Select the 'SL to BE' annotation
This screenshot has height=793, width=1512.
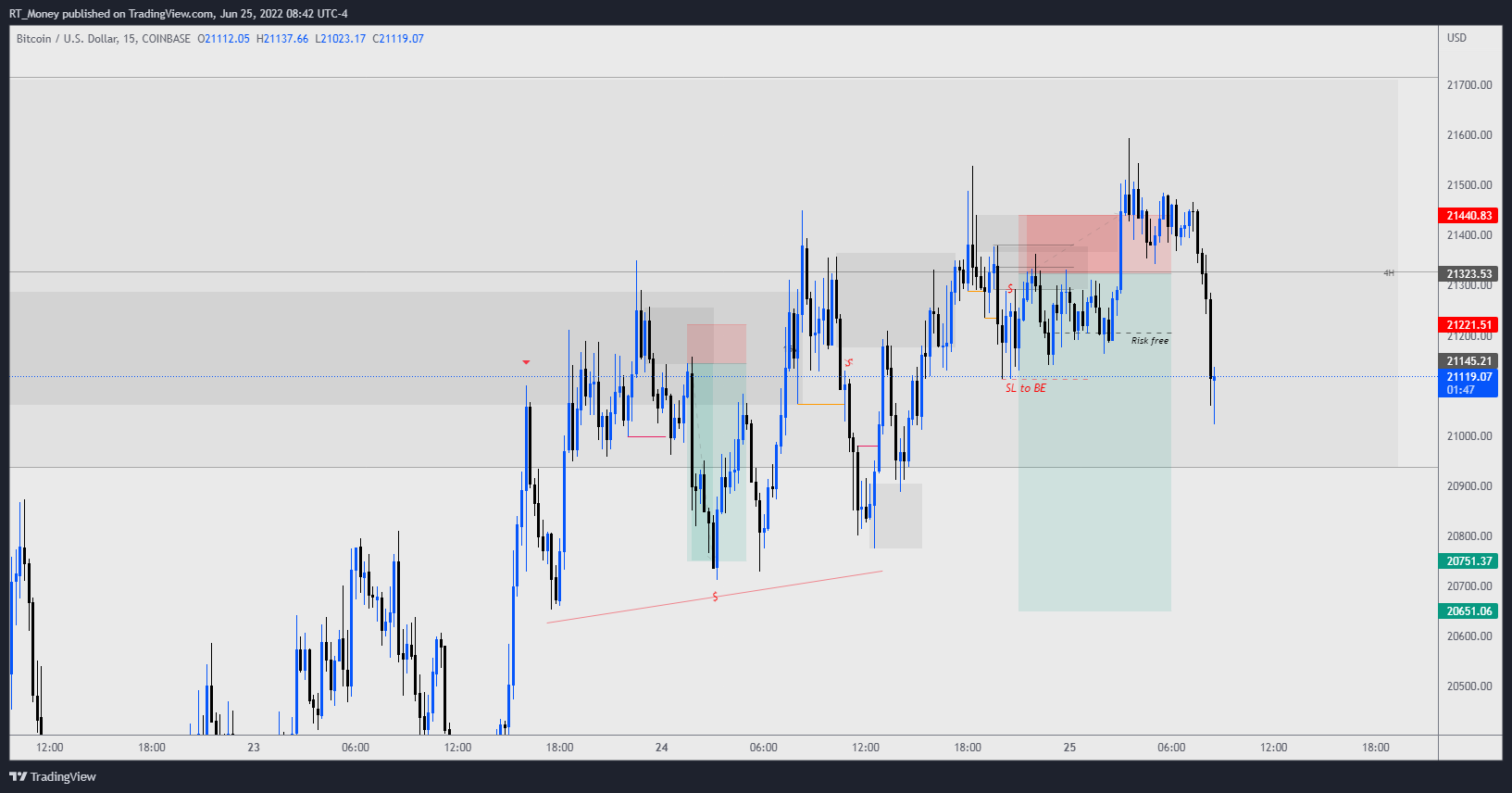click(x=1026, y=388)
